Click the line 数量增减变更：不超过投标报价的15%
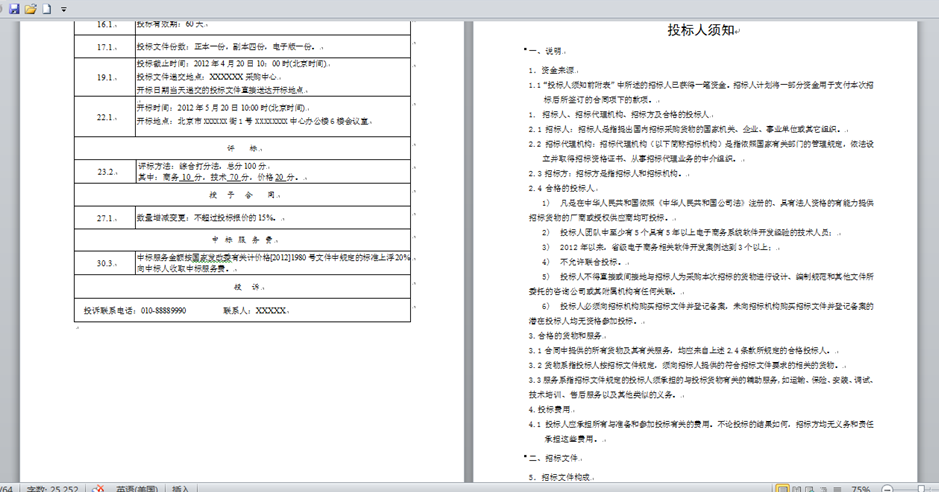Screen dimensions: 939x492 click(x=210, y=218)
